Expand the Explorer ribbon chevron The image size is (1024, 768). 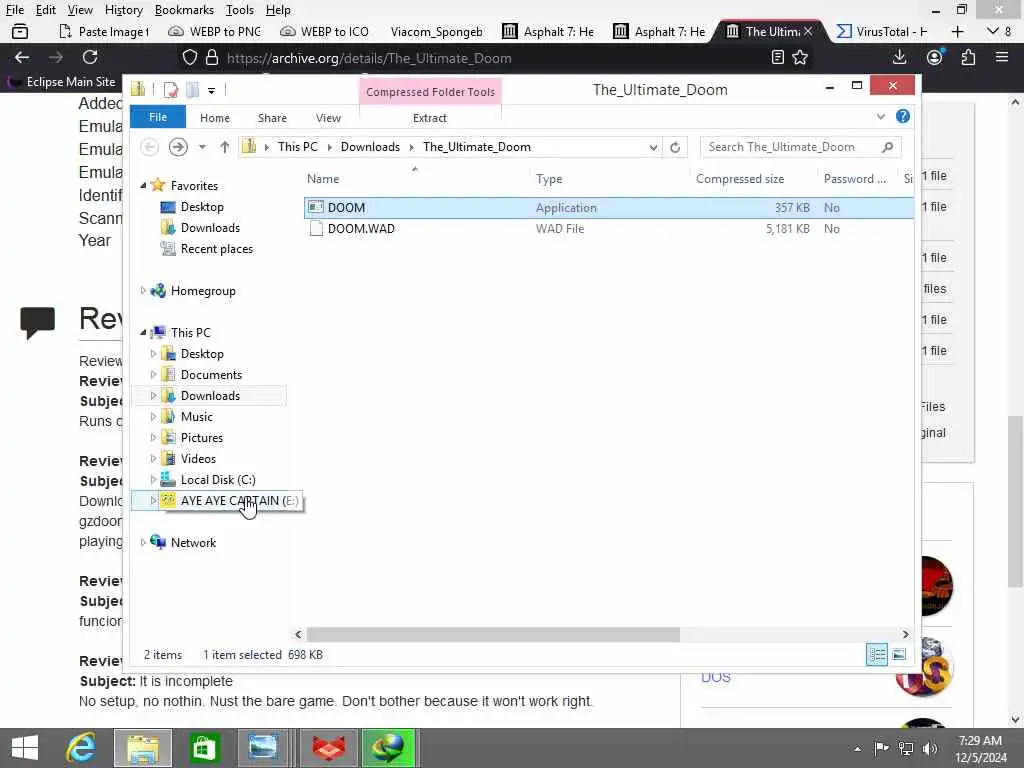coord(880,116)
